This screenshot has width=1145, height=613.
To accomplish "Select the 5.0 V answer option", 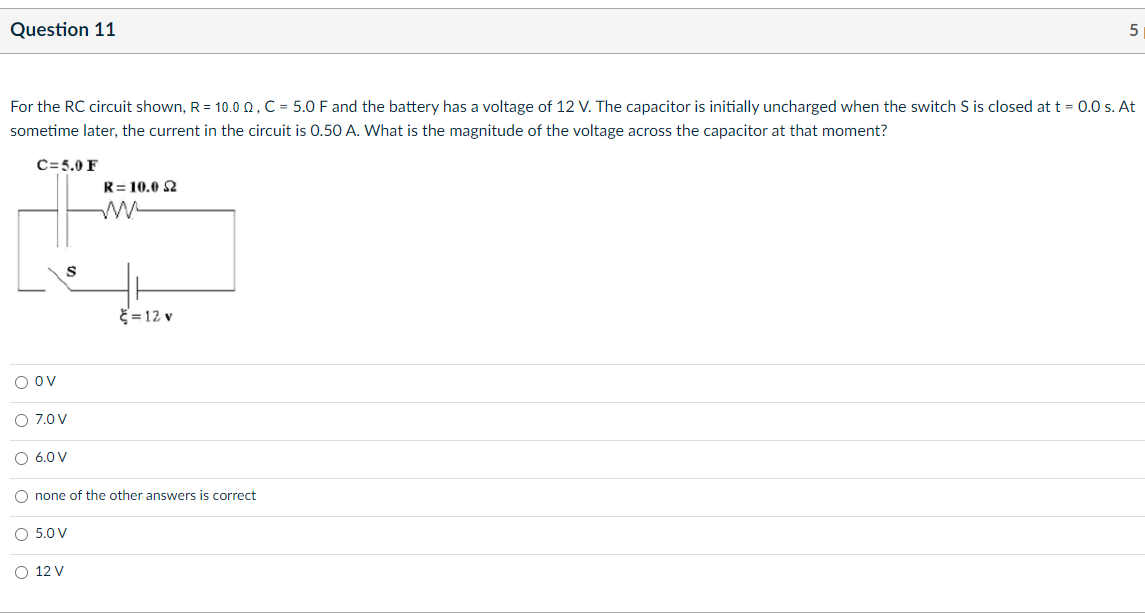I will coord(21,533).
